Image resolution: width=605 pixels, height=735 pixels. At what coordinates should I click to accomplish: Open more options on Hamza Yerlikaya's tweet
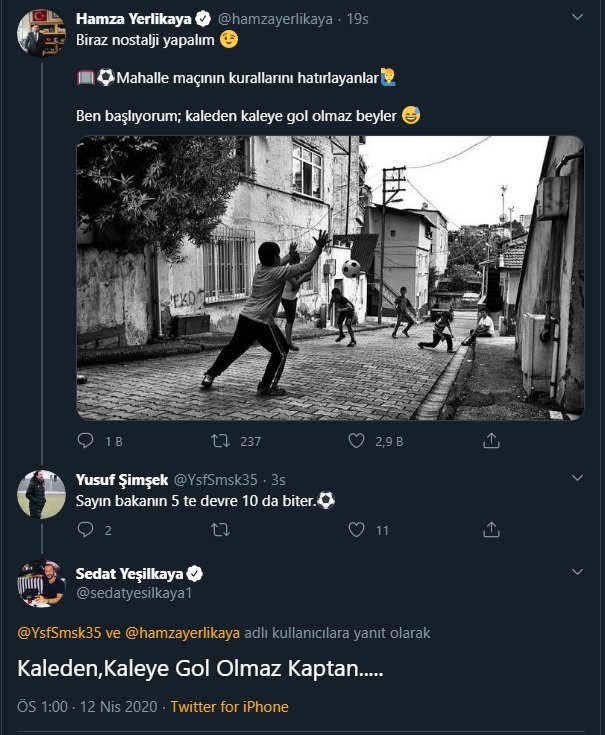[x=576, y=18]
